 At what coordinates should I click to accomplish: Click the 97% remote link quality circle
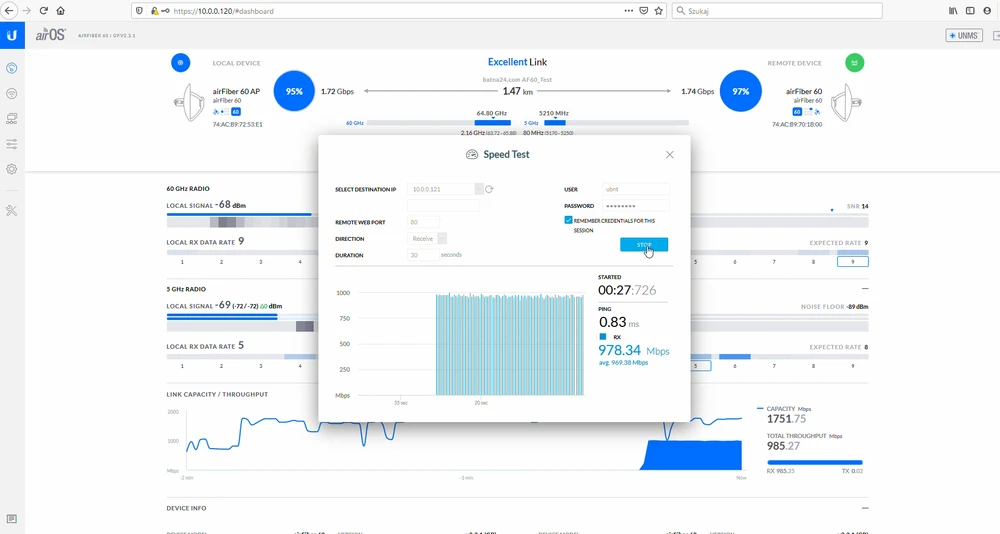point(740,91)
